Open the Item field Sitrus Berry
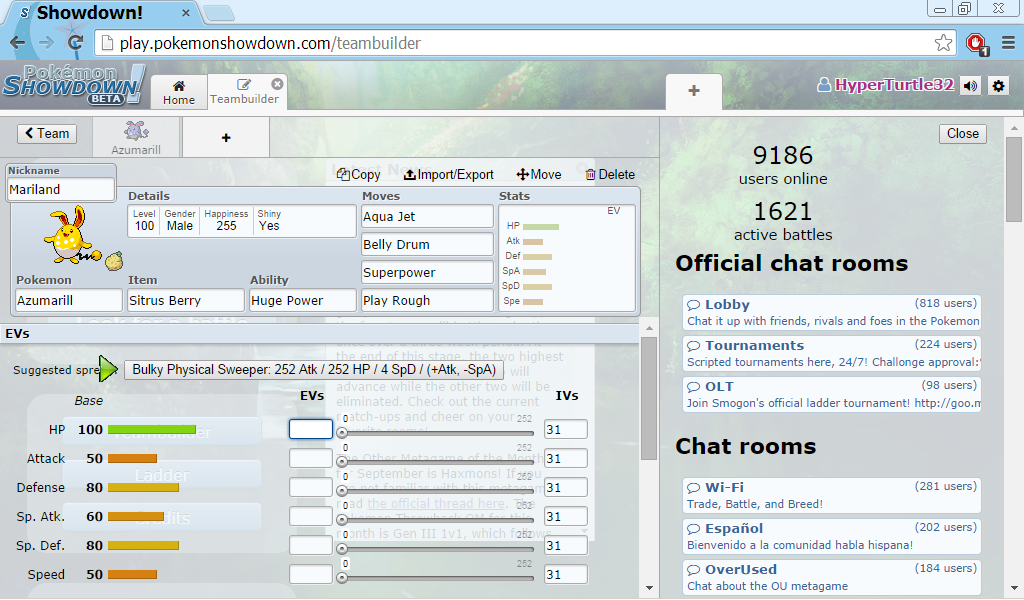 pos(186,300)
